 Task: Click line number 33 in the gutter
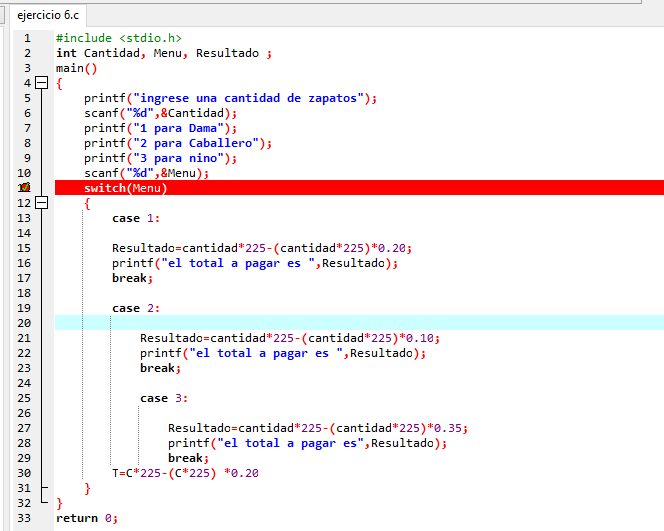click(24, 518)
